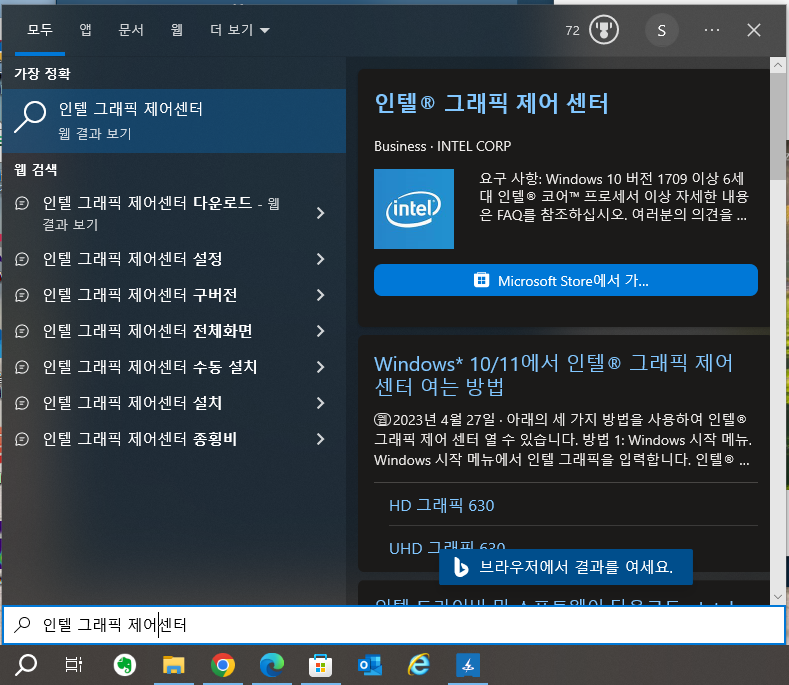Launch Google Chrome from the taskbar
Screen dimensions: 789x685
[x=222, y=665]
